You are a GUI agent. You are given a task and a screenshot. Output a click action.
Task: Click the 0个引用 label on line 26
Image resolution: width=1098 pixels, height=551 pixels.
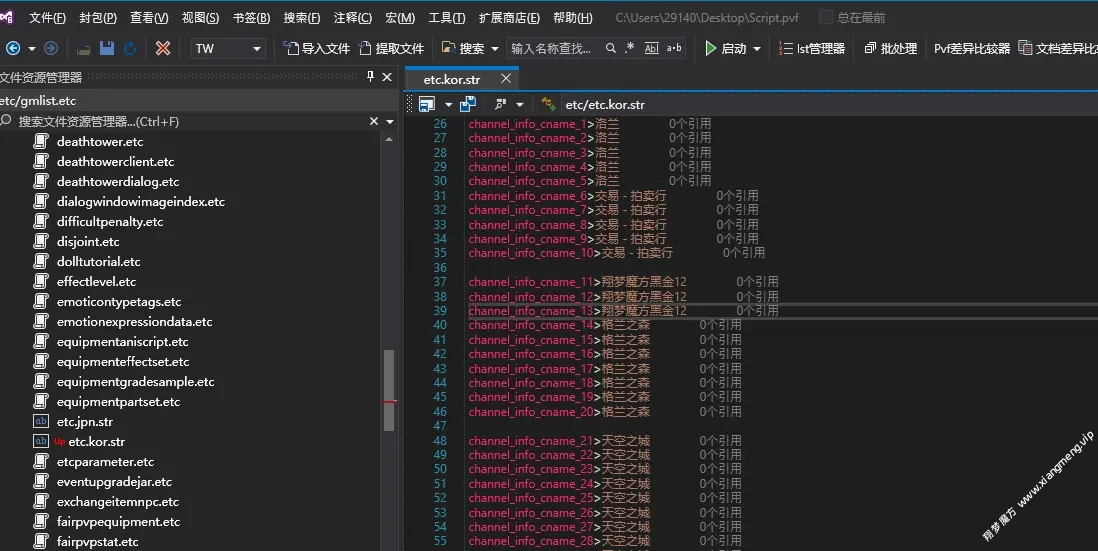point(690,123)
